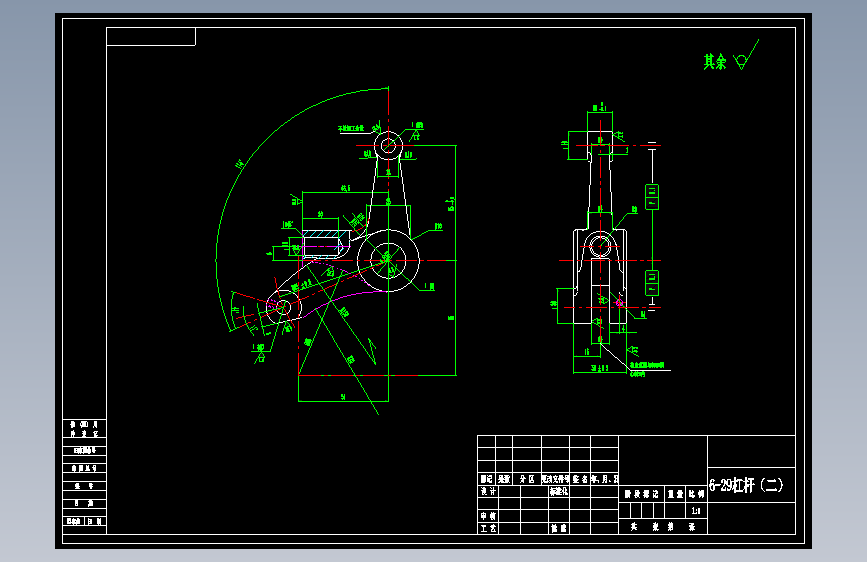Image resolution: width=867 pixels, height=562 pixels.
Task: Click the empty box at the drawing's top-left corner
Action: (151, 37)
